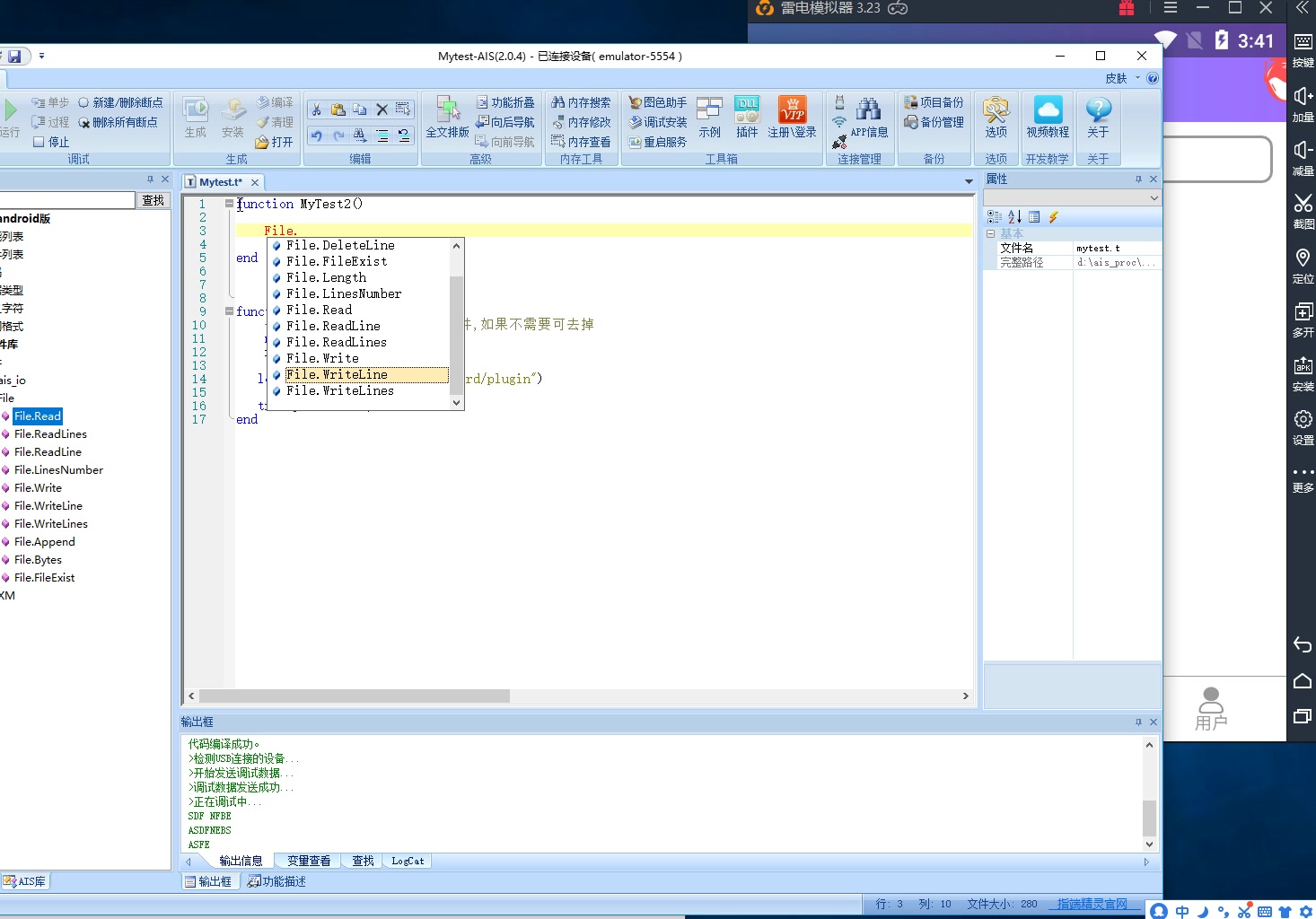
Task: Open the properties panel object combo box
Action: click(x=1072, y=197)
